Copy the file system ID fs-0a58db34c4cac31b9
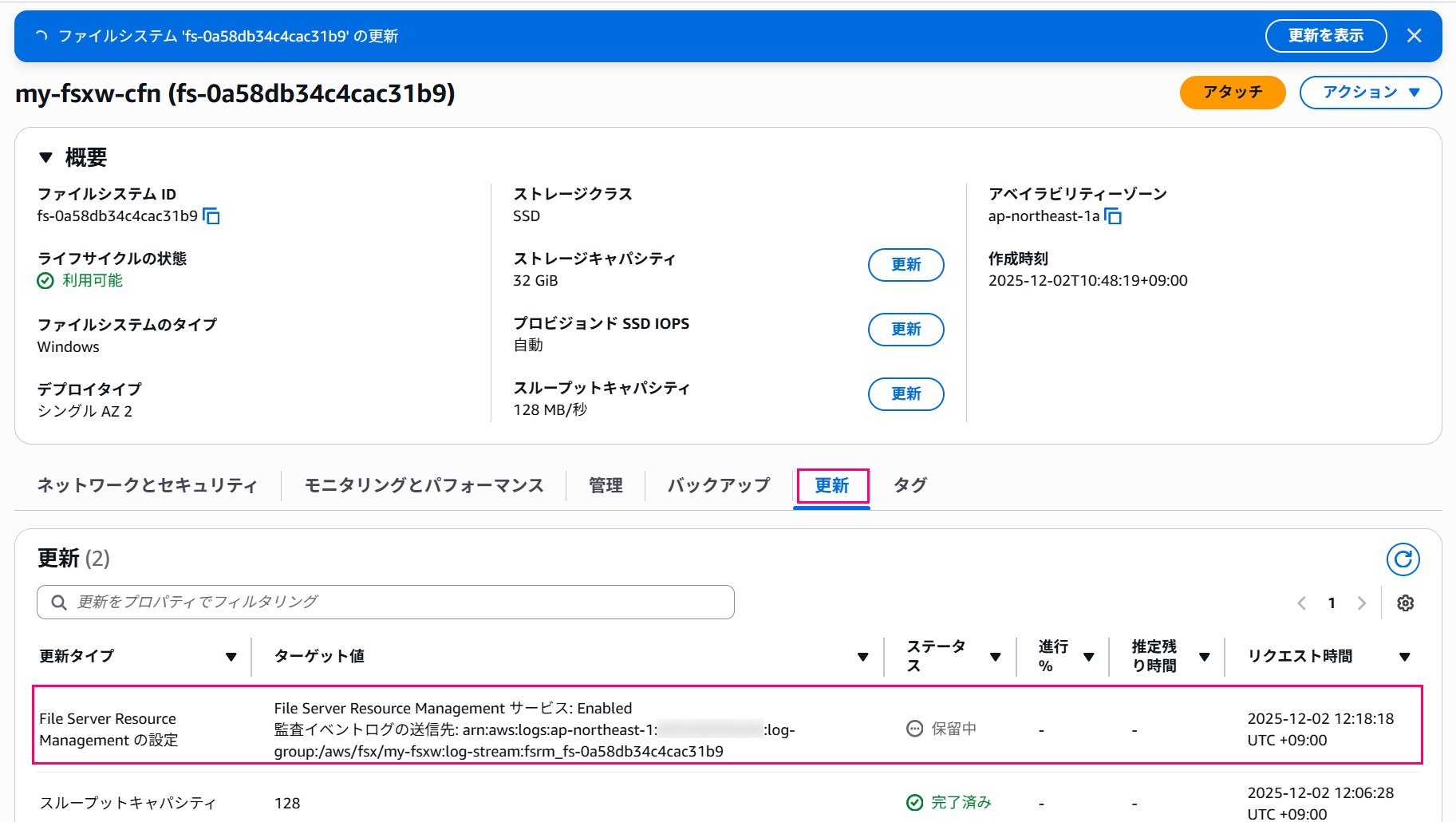The image size is (1456, 822). [x=210, y=215]
